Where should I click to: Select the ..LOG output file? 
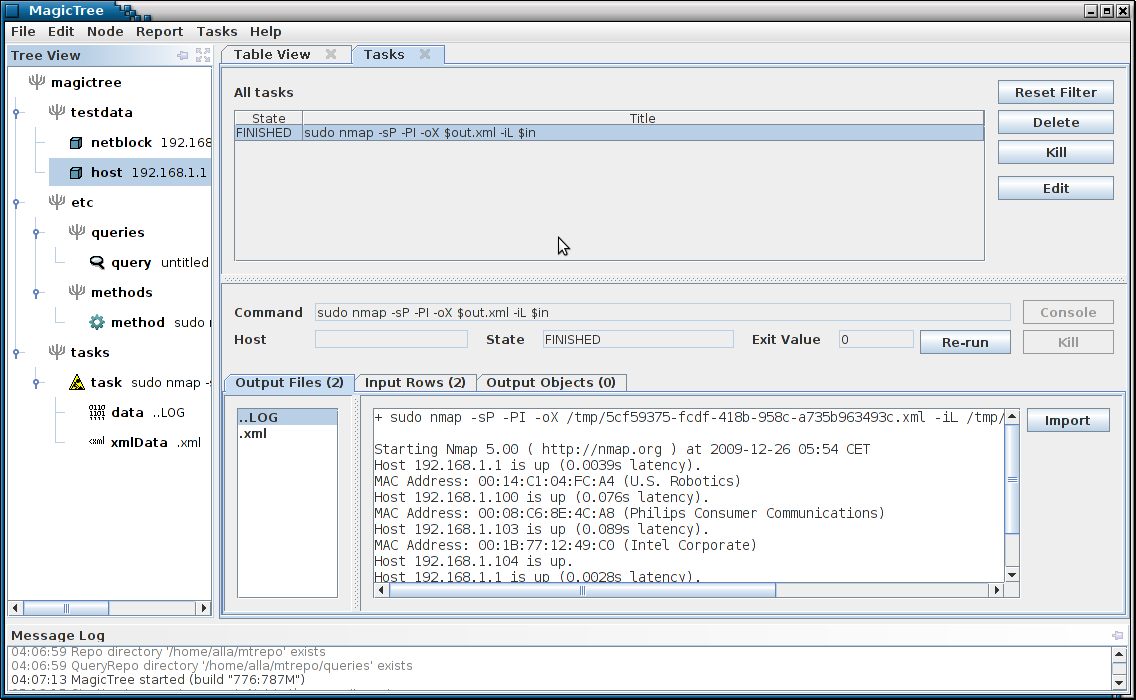tap(288, 417)
